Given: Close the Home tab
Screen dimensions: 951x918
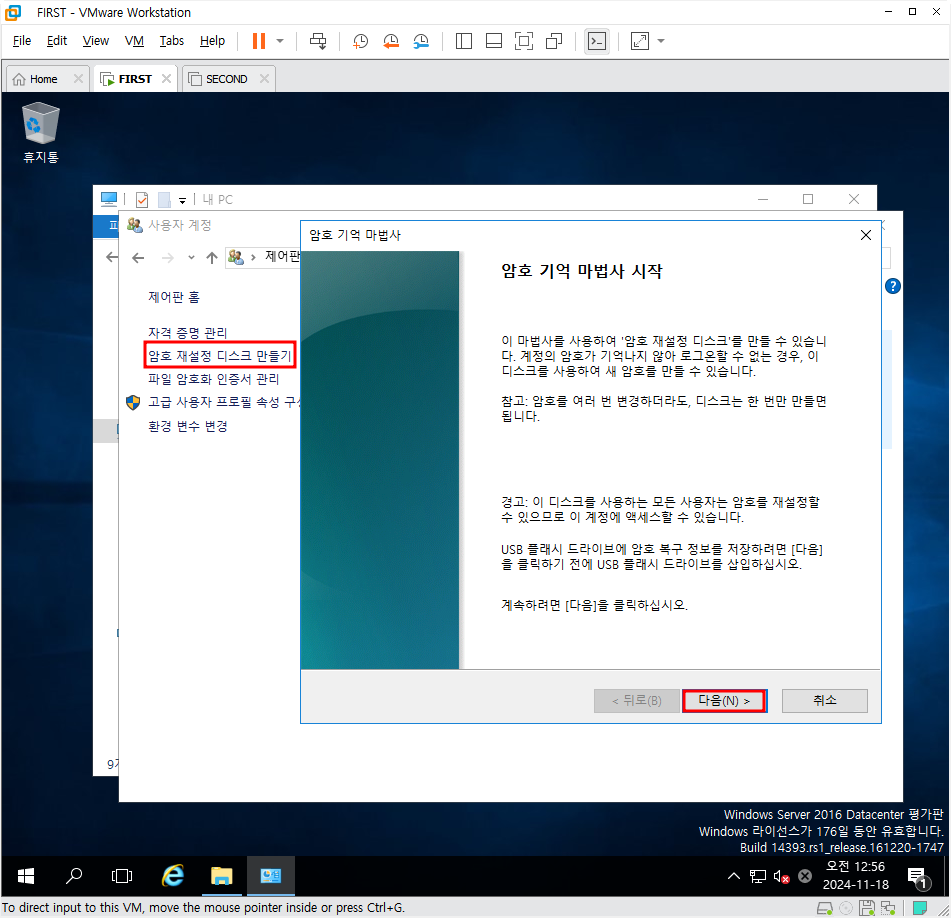Looking at the screenshot, I should click(x=78, y=79).
